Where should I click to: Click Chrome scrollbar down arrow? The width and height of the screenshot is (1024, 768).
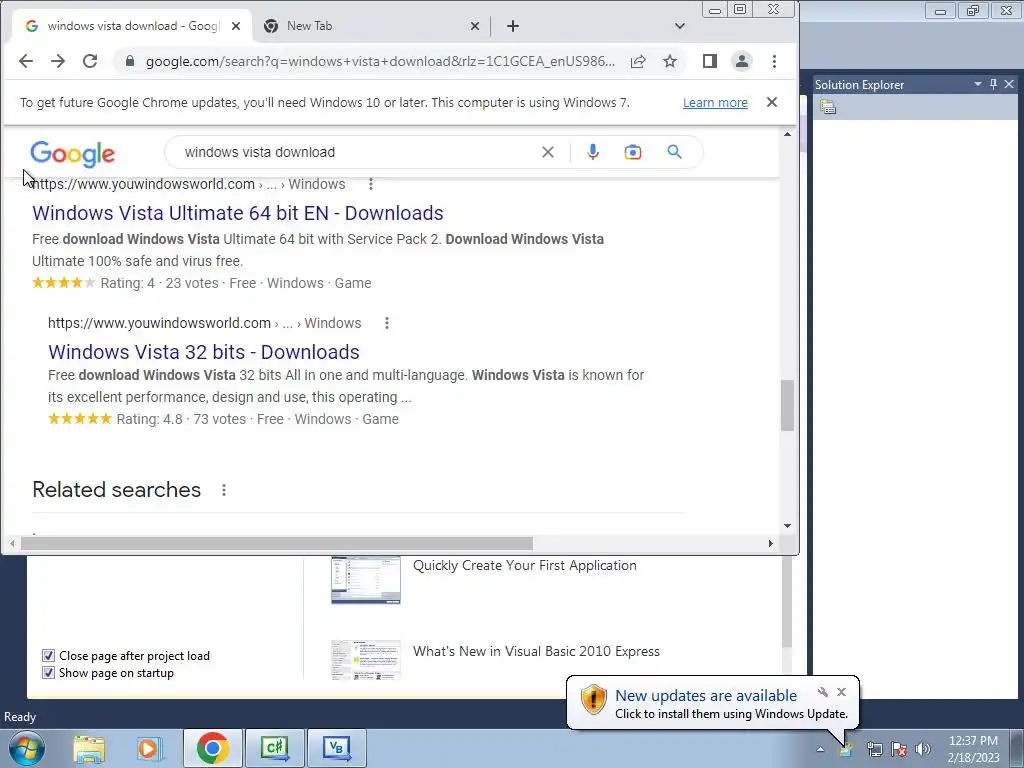click(788, 526)
